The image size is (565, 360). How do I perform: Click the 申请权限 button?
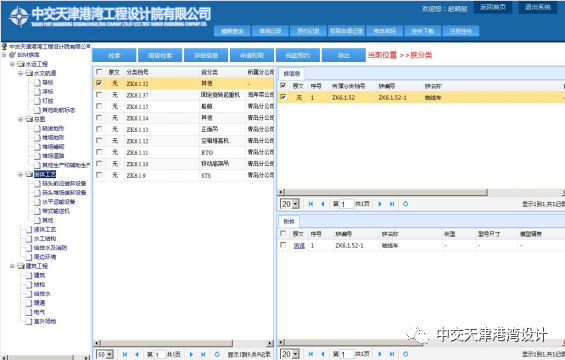[252, 55]
